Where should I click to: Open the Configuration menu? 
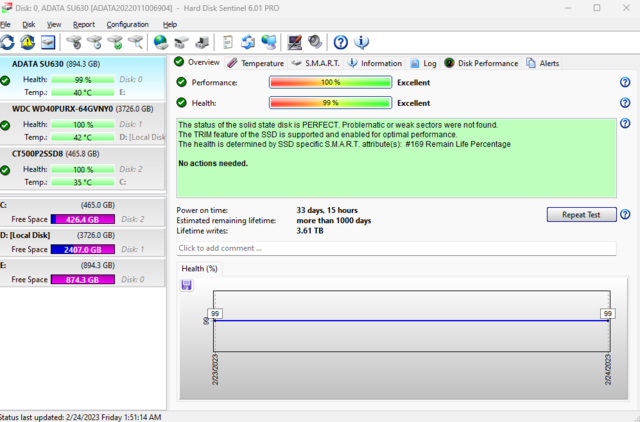[x=127, y=24]
